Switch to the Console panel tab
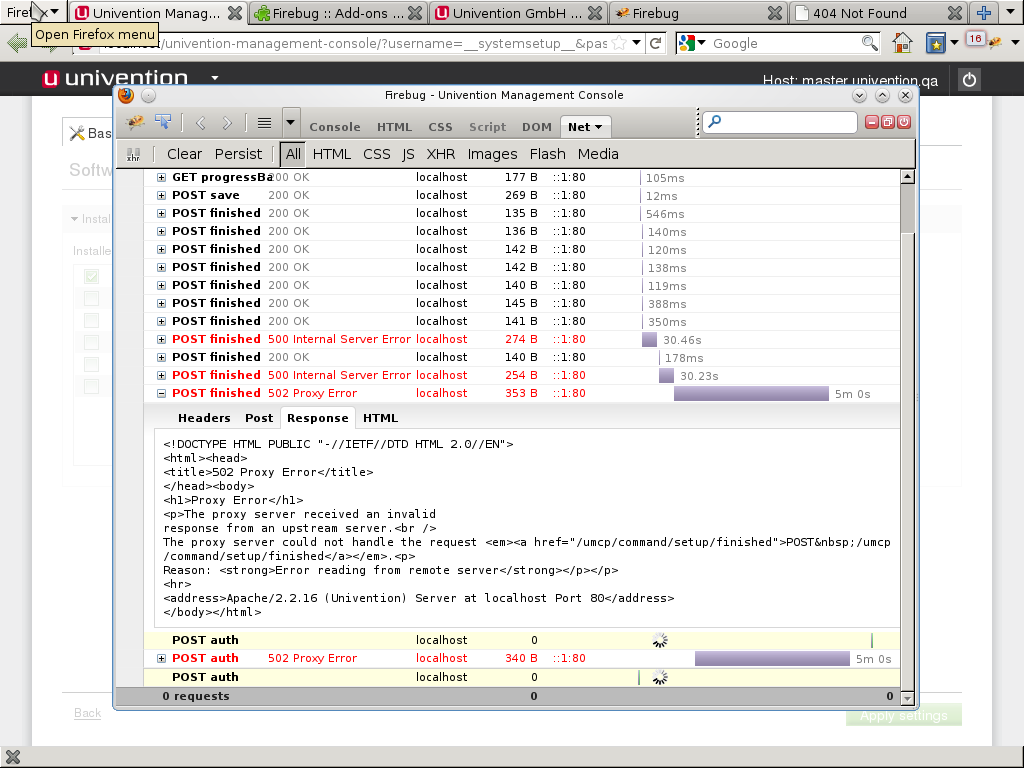The height and width of the screenshot is (768, 1024). (x=334, y=127)
